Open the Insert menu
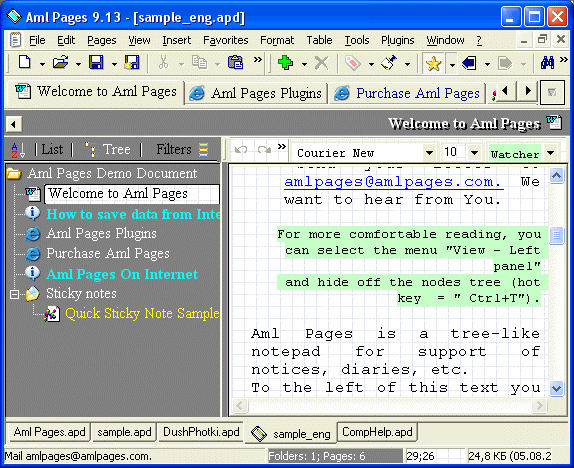This screenshot has height=468, width=574. click(176, 40)
